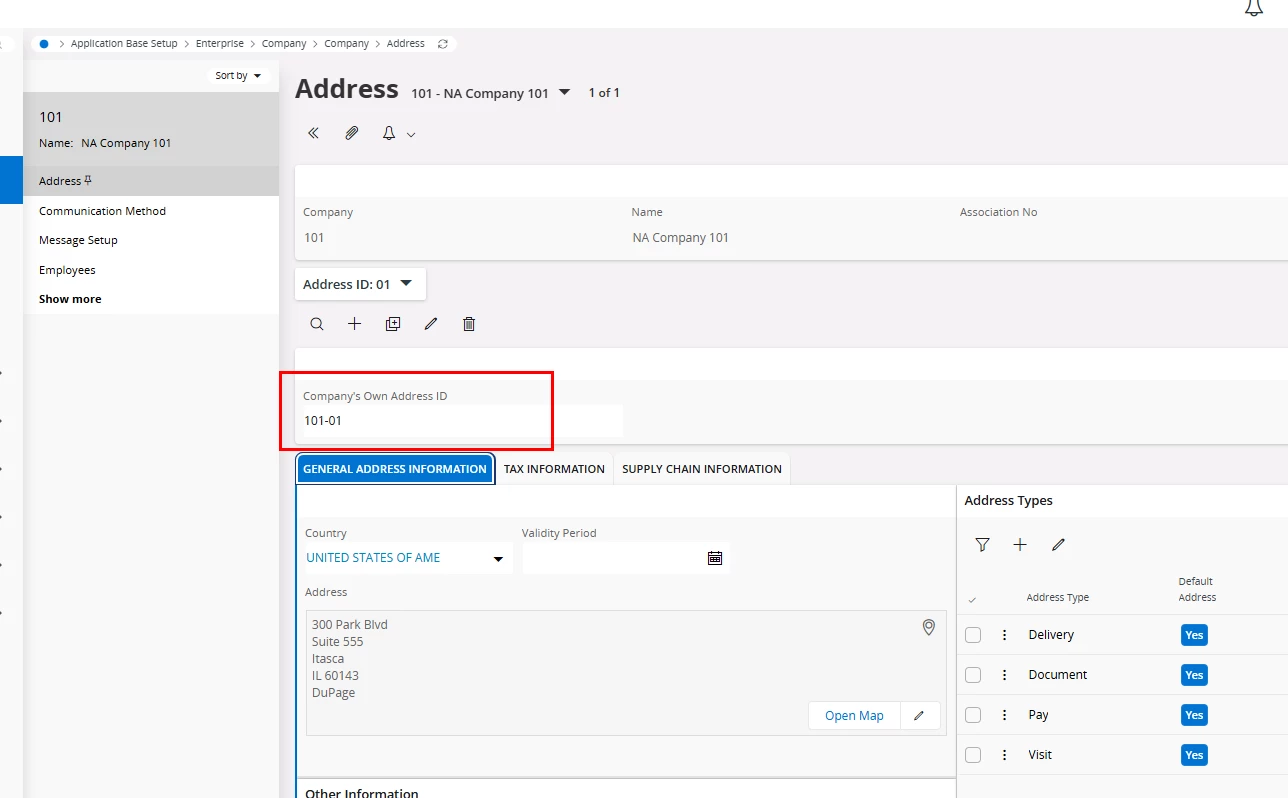This screenshot has height=798, width=1288.
Task: Toggle select-all check in Address Types header
Action: 972,600
